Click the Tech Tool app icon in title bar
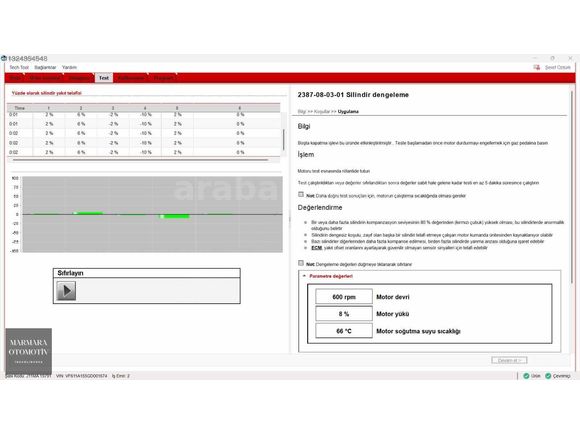Screen dimensions: 580x435 4,58
